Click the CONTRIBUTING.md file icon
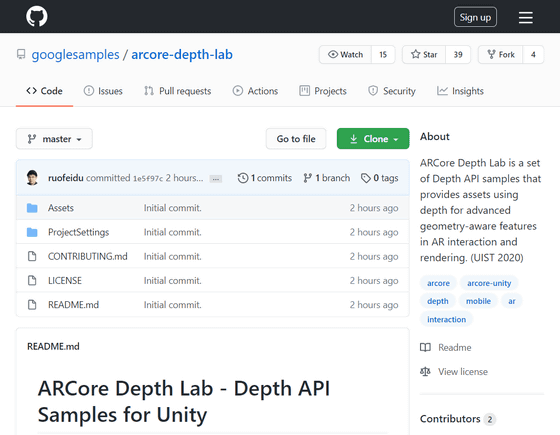 tap(32, 256)
